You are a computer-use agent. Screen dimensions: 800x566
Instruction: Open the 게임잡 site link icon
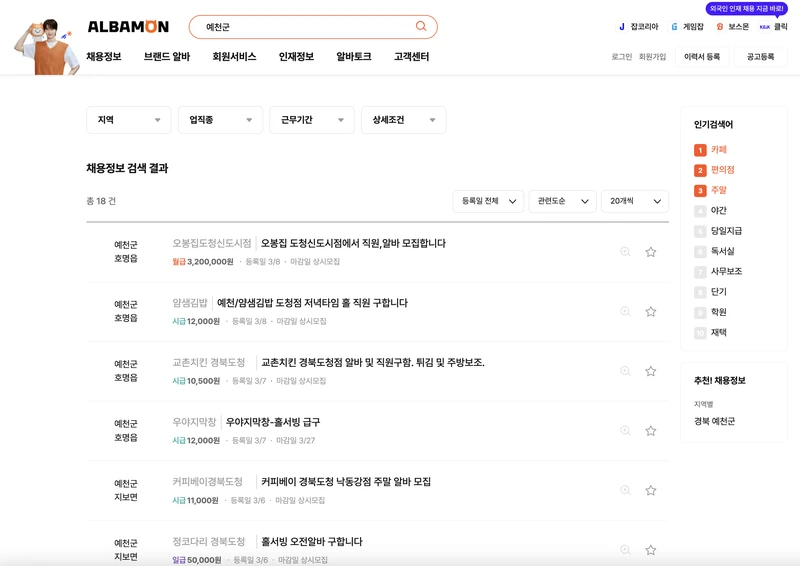pos(674,27)
